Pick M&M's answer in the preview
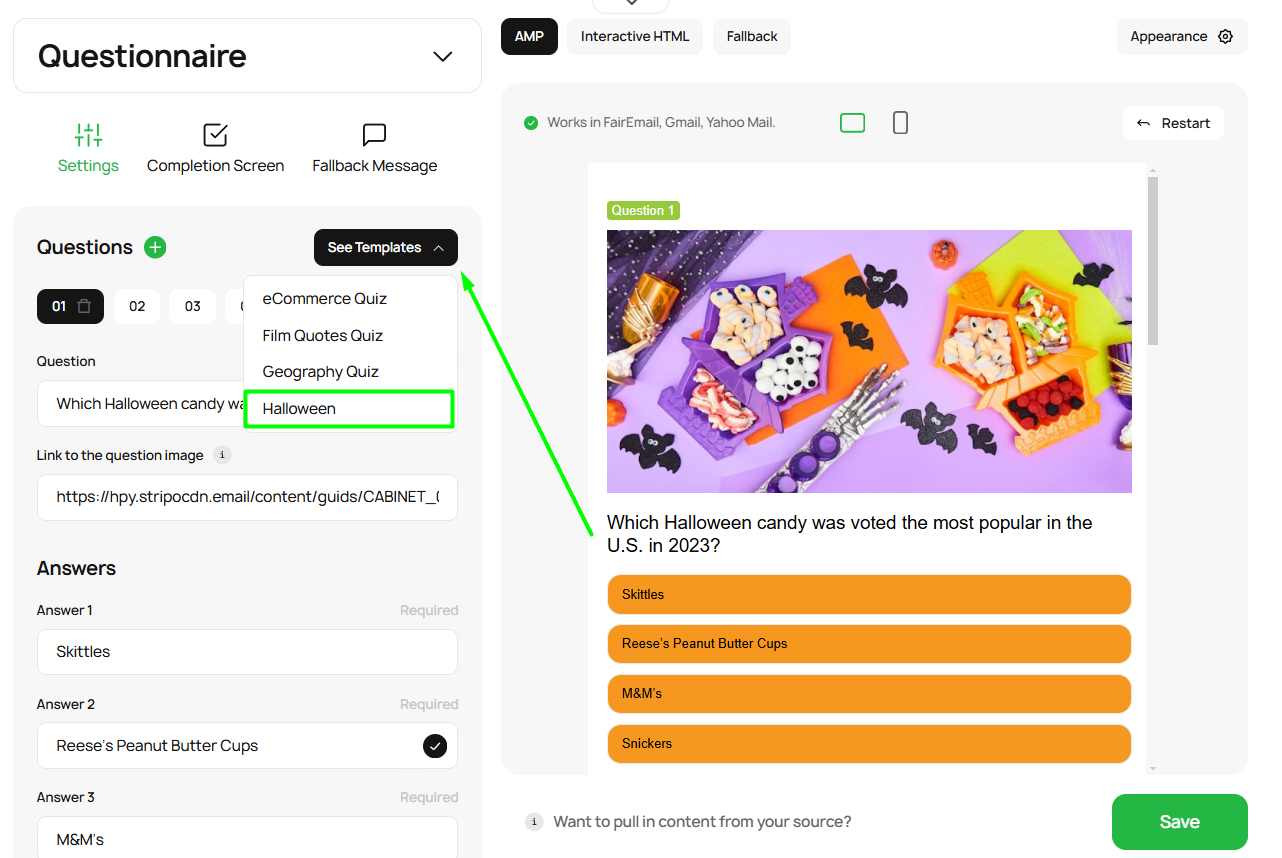The image size is (1282, 858). (869, 694)
